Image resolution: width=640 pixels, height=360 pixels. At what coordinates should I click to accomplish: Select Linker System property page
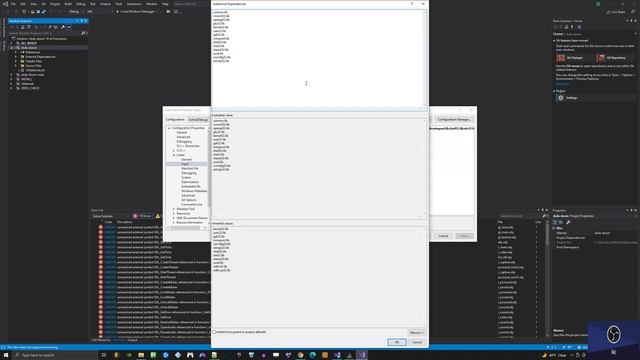[186, 178]
